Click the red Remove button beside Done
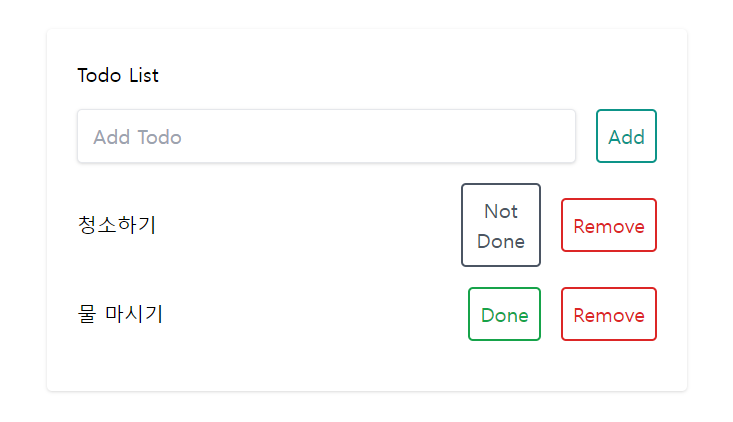The height and width of the screenshot is (422, 733). [x=609, y=314]
